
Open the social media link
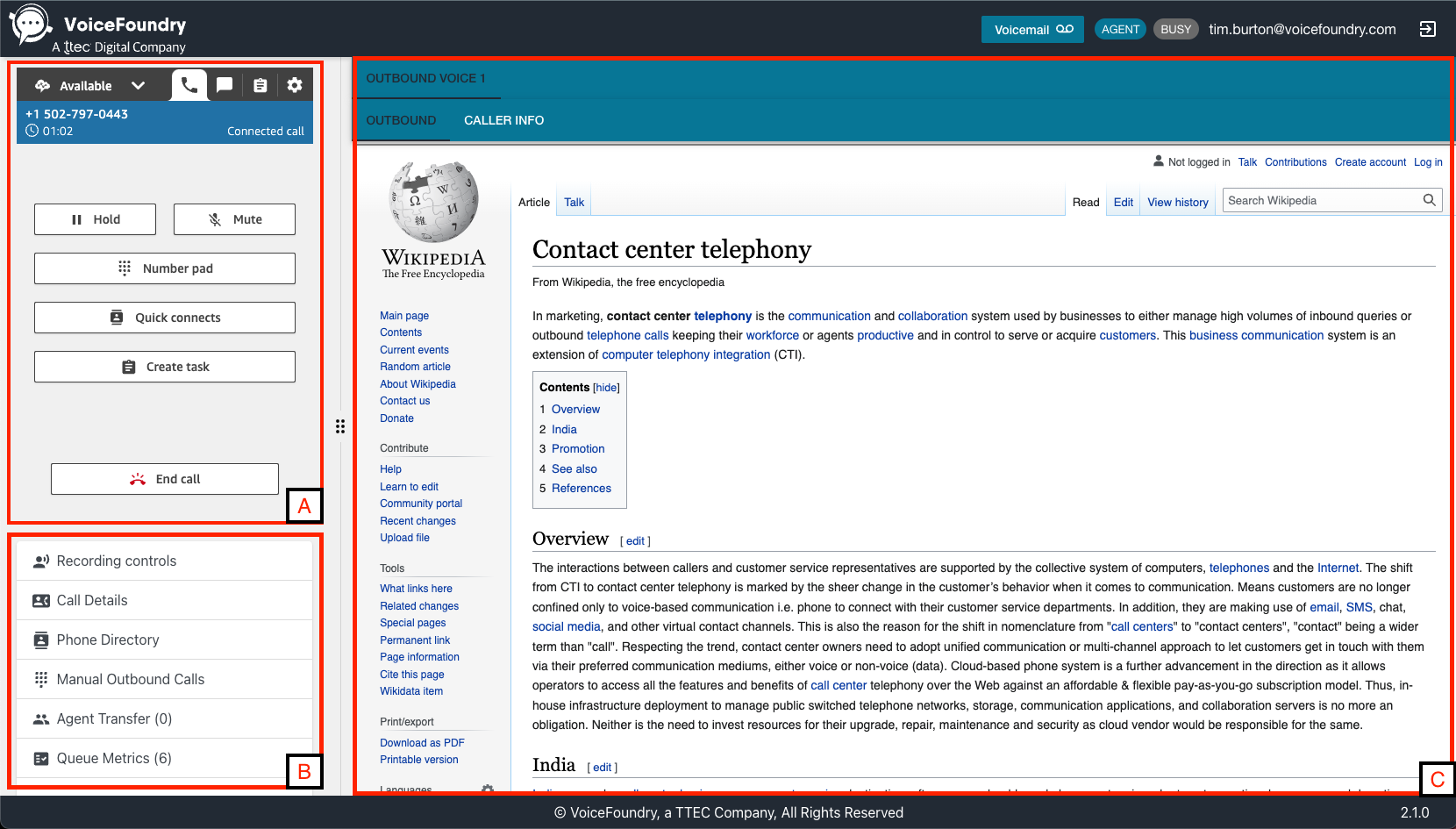pyautogui.click(x=567, y=626)
